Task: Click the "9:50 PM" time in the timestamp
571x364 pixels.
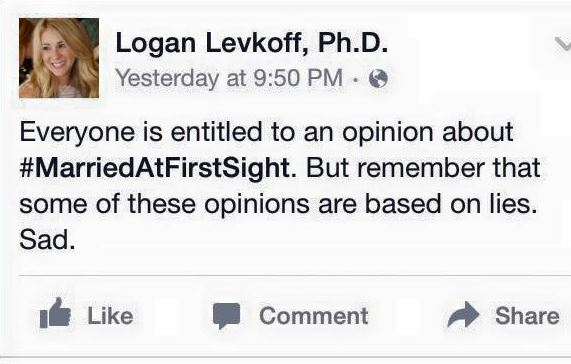Action: pos(298,78)
